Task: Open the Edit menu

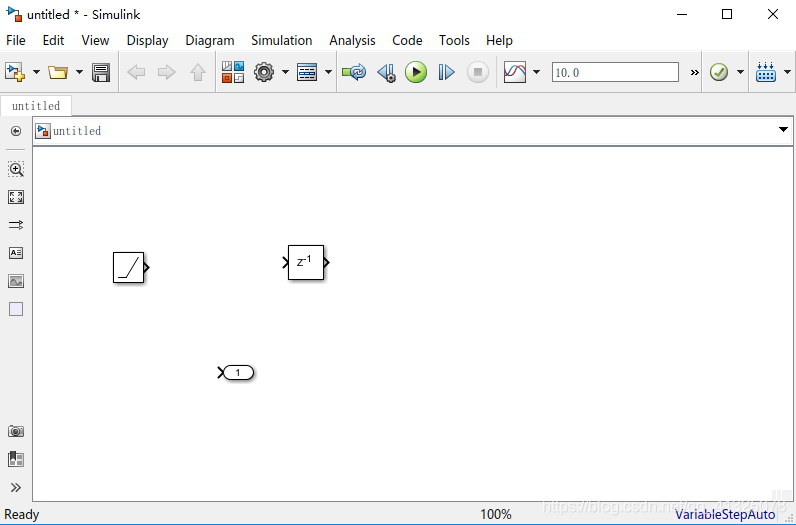Action: 53,41
